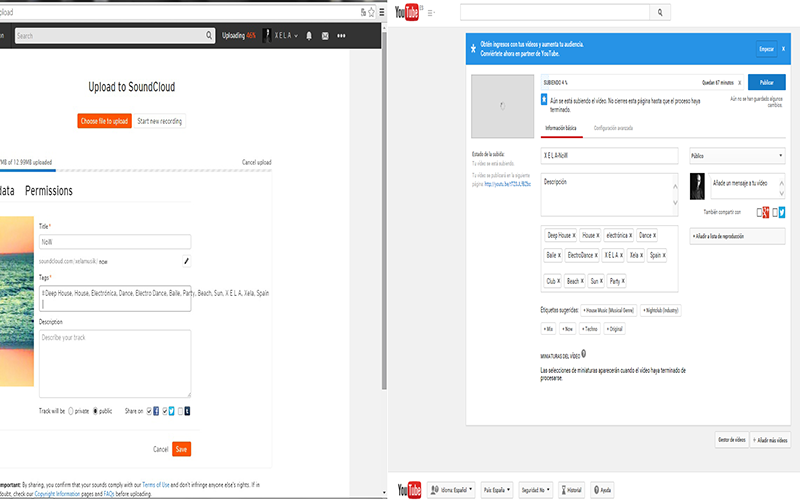Remove the Club tag
The width and height of the screenshot is (800, 500).
point(558,281)
